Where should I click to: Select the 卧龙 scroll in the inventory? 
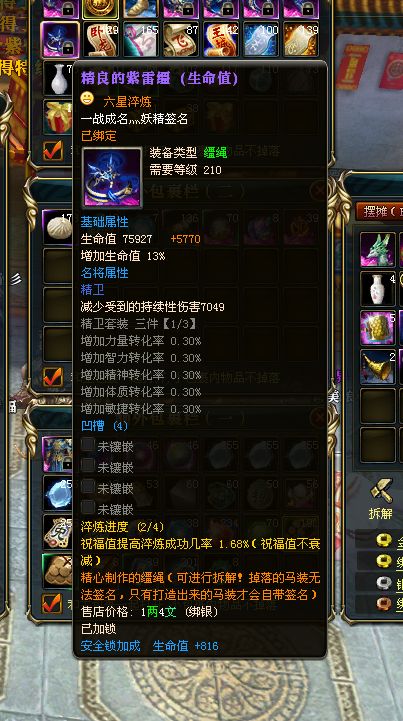[100, 40]
